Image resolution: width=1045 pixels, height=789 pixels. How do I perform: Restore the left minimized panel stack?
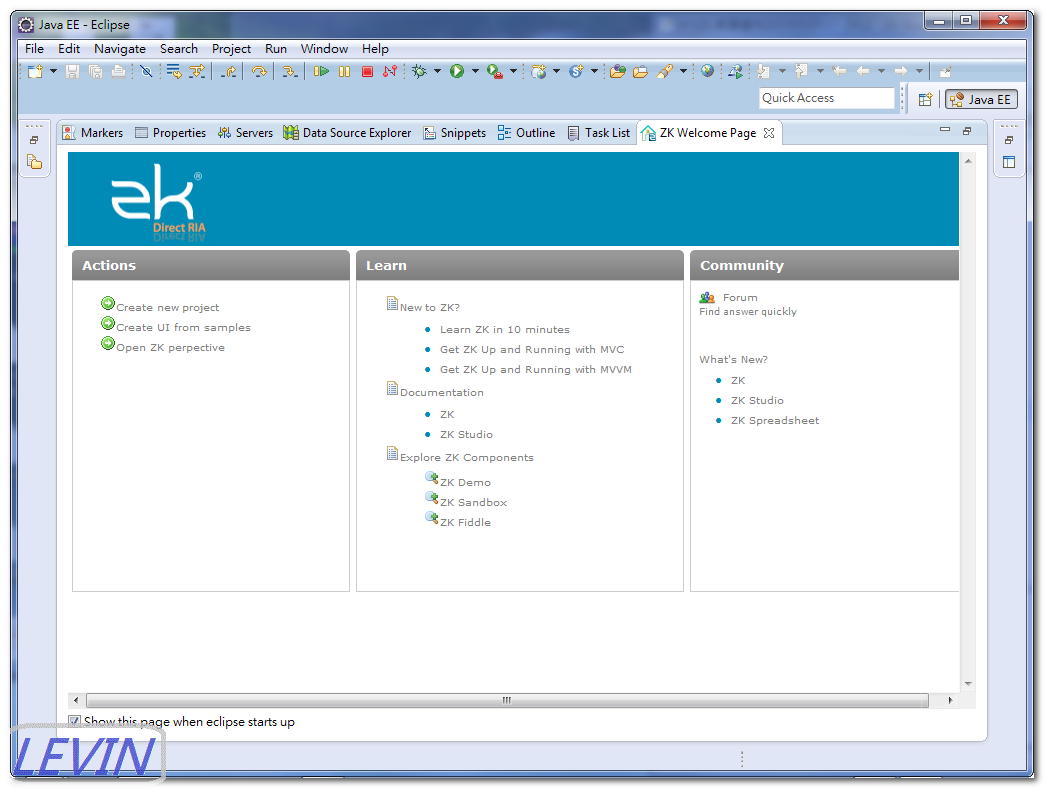click(34, 140)
